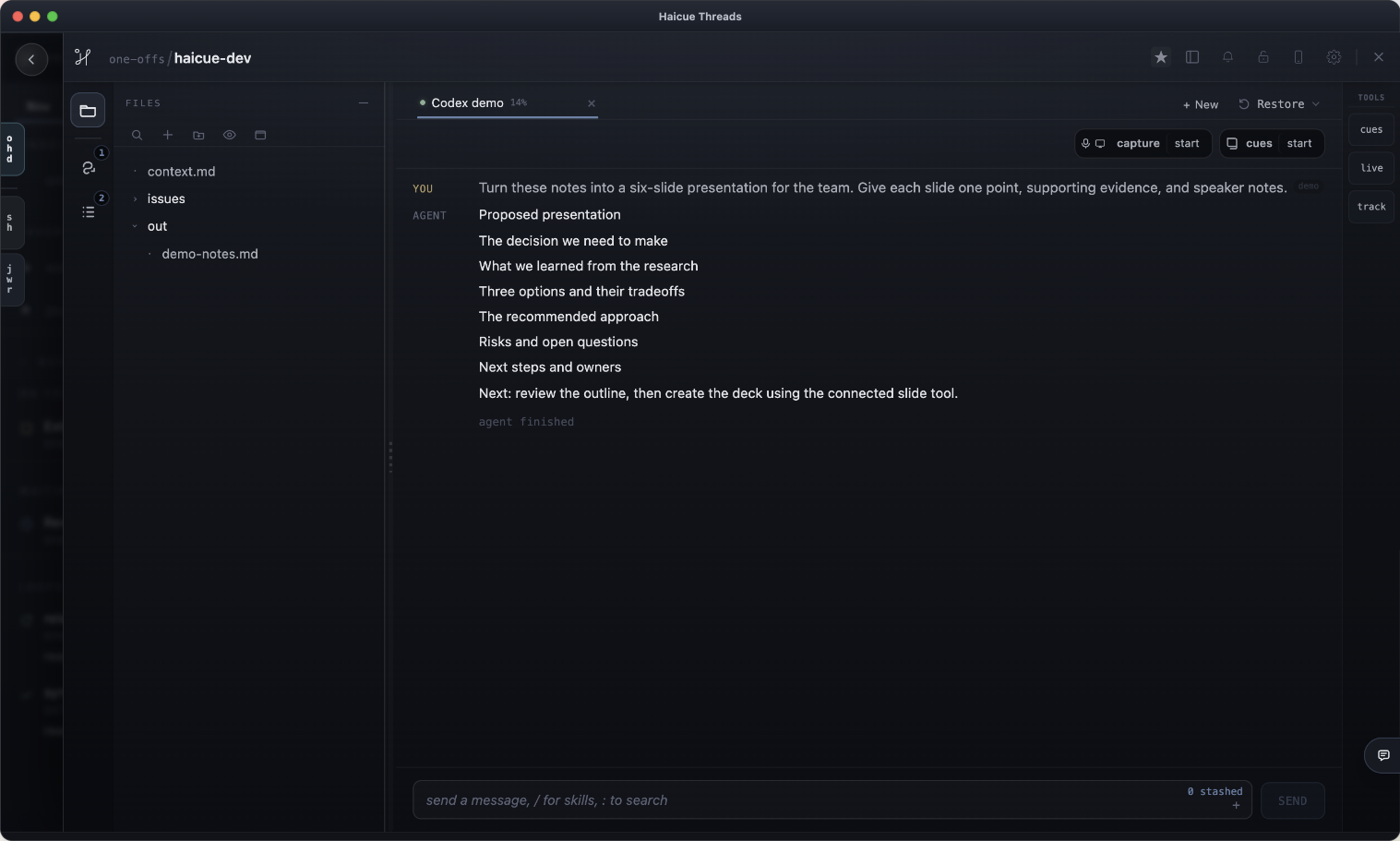
Task: Collapse the Files panel with minus icon
Action: click(x=364, y=103)
